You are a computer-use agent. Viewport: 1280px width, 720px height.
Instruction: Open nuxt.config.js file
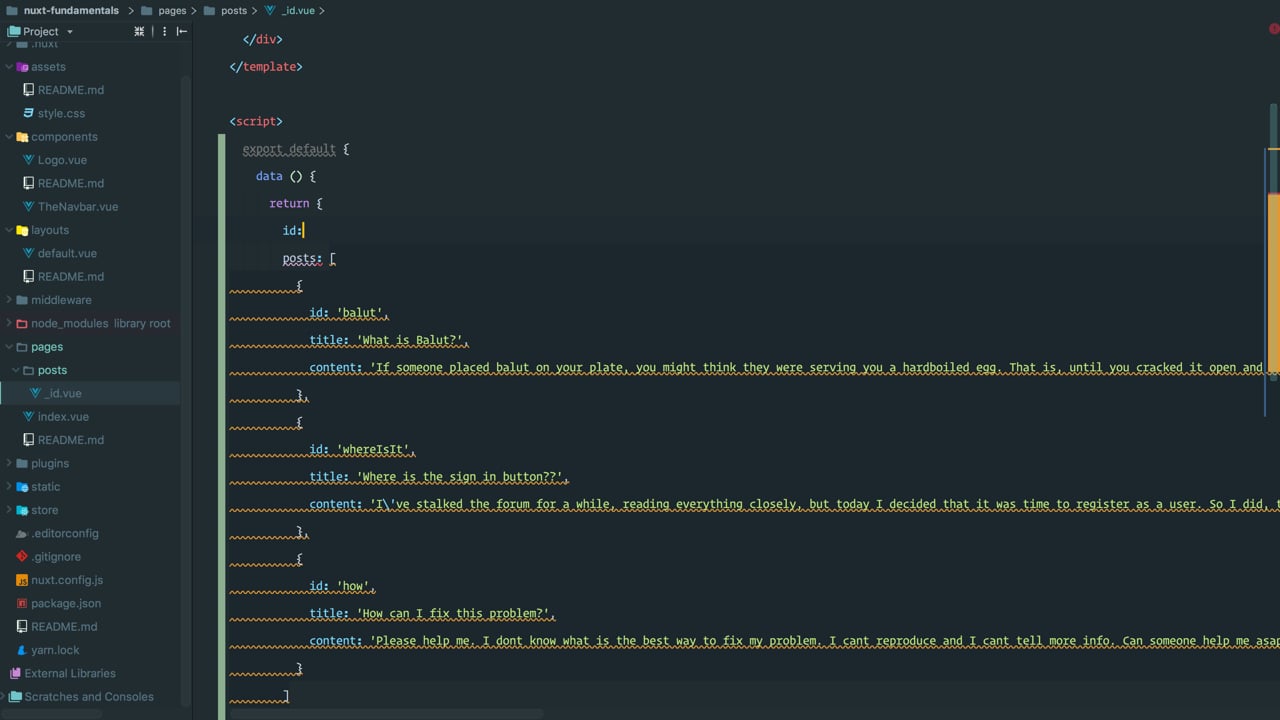tap(67, 580)
